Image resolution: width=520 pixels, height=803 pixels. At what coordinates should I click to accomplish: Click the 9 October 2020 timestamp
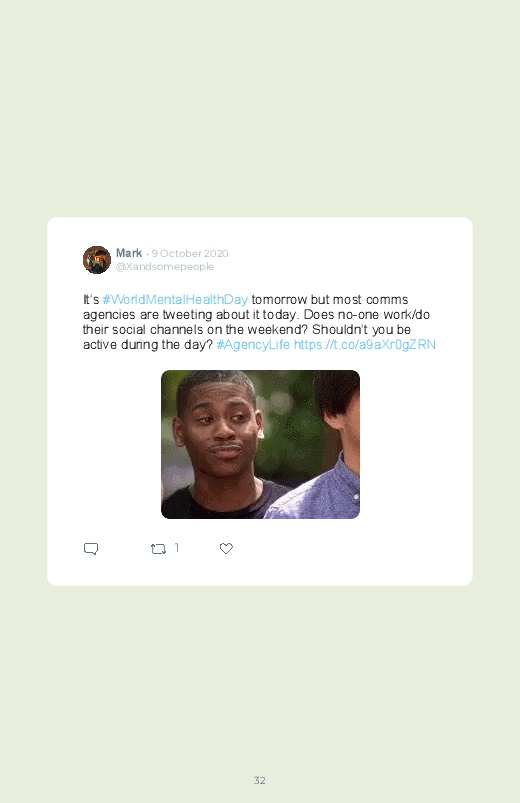(190, 253)
